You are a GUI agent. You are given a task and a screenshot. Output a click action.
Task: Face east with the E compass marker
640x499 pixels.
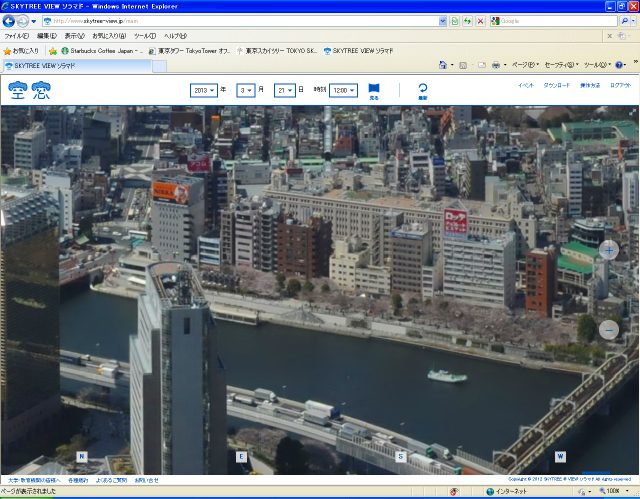pyautogui.click(x=241, y=456)
